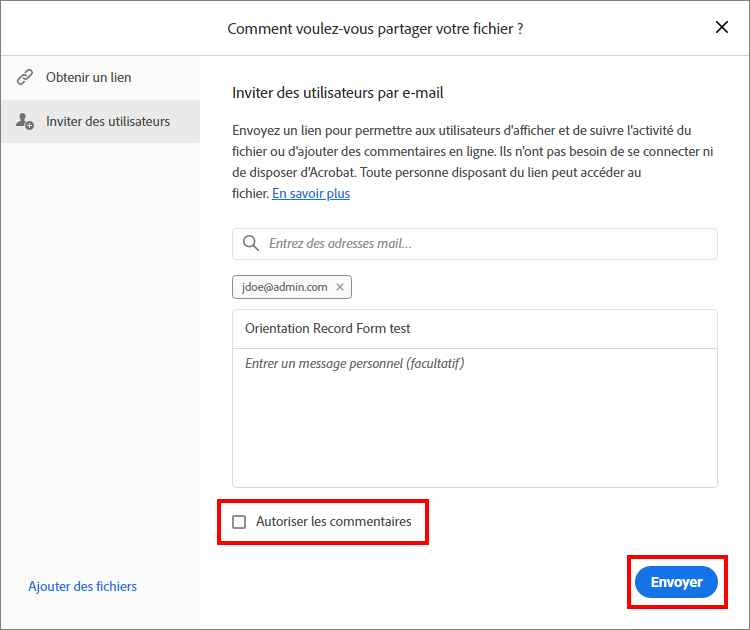Click the Inviter des utilisateurs par e-mail heading
Screen dimensions: 750x630
point(338,93)
